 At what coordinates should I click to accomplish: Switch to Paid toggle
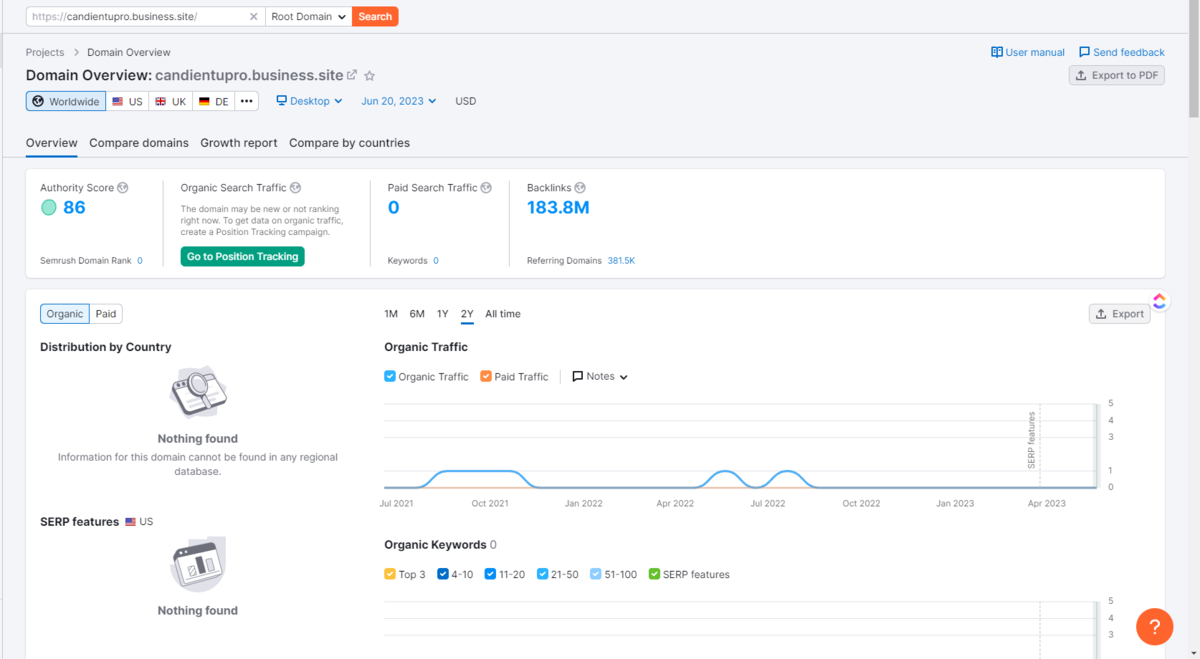coord(106,314)
